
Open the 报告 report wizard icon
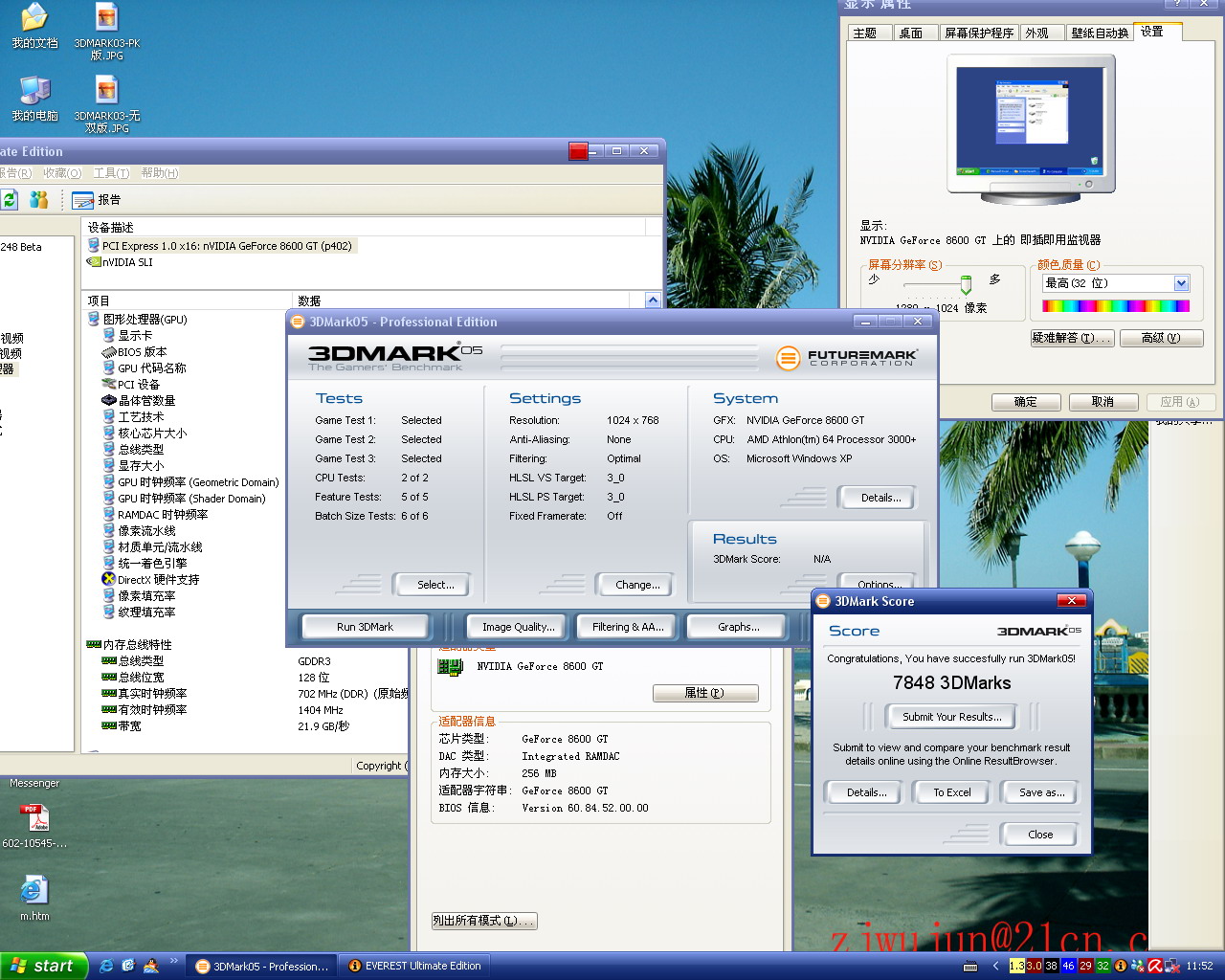[84, 200]
